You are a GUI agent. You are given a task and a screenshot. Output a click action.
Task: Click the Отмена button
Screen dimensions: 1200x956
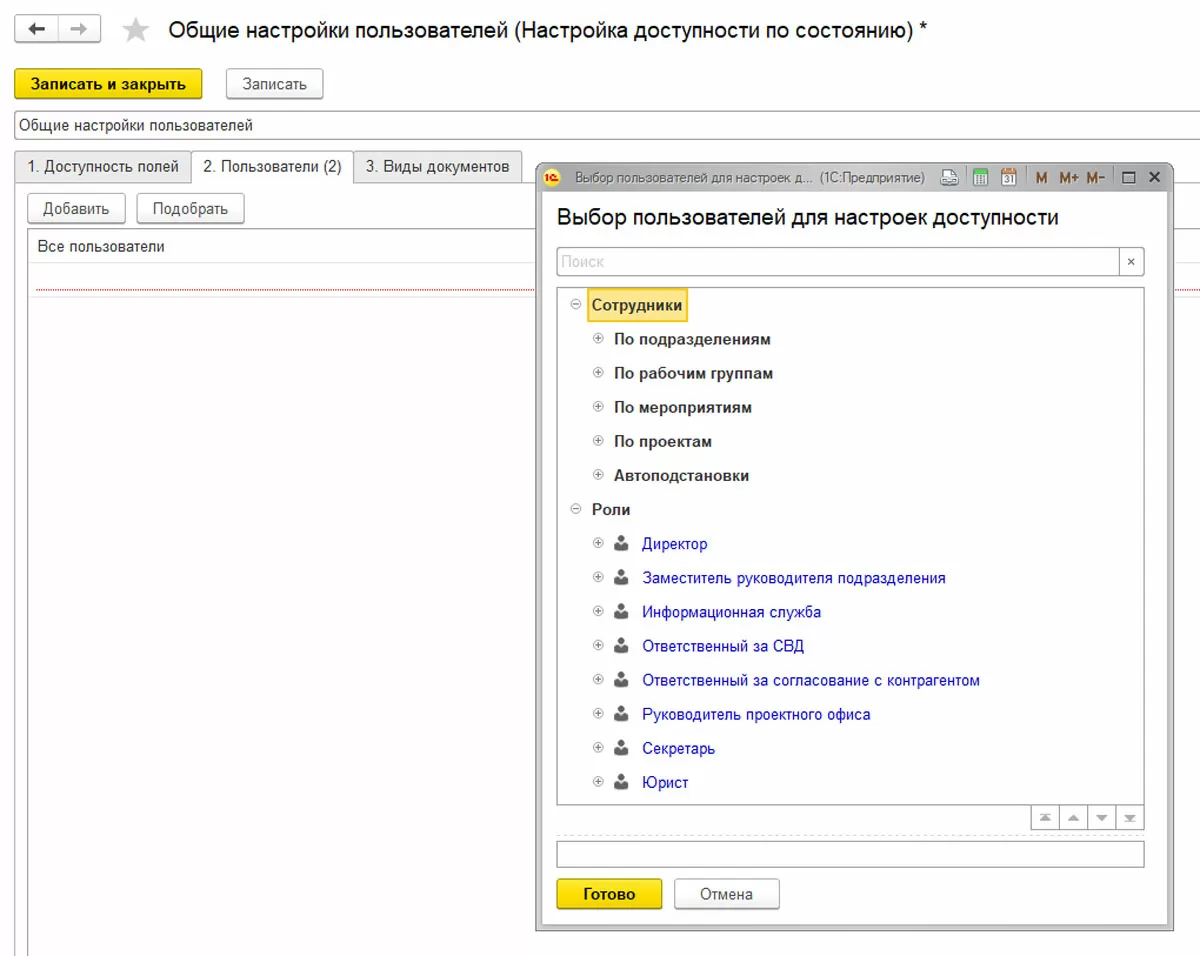point(726,894)
